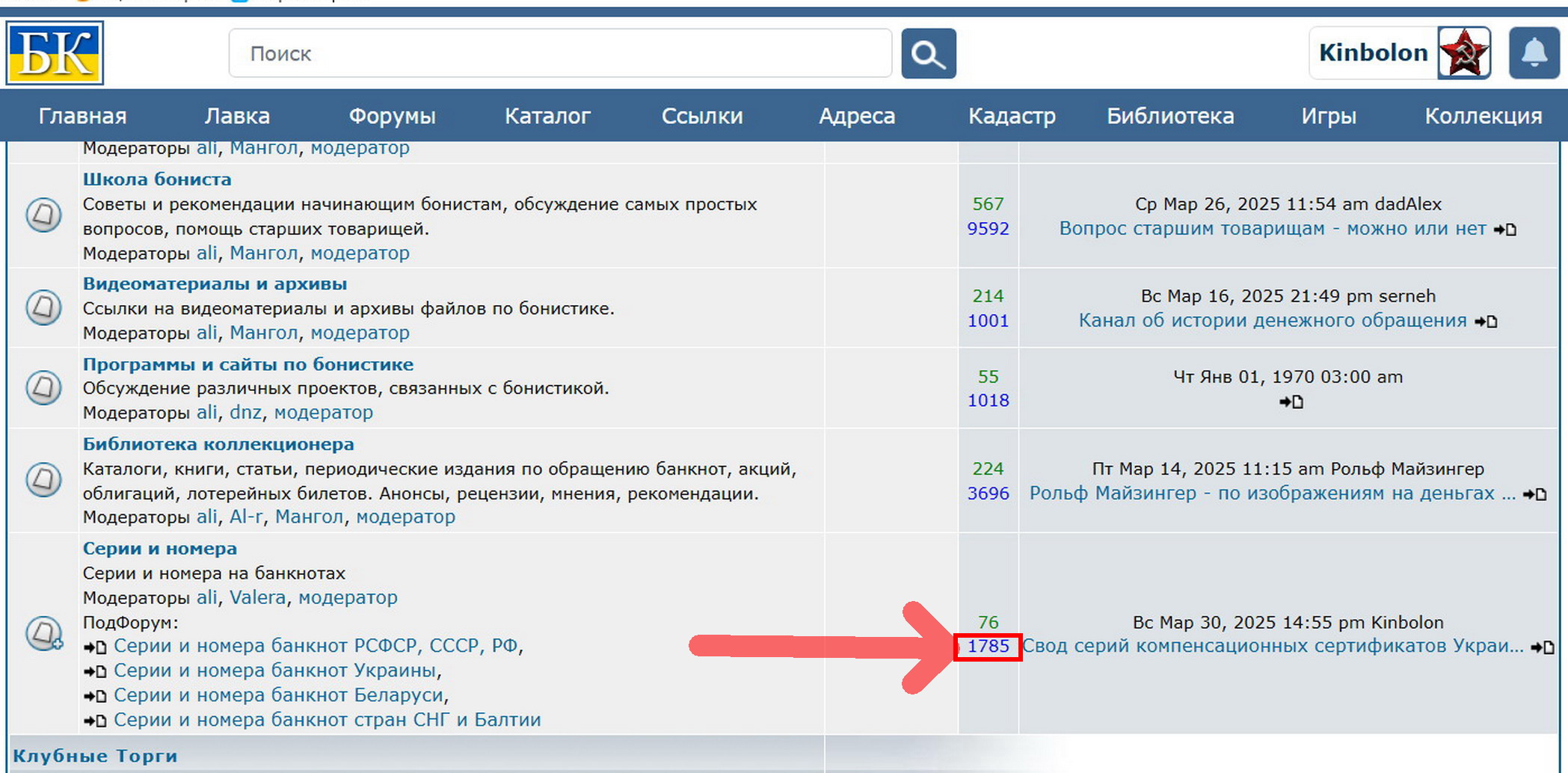Open the Коллекция menu item
The width and height of the screenshot is (1568, 773).
pyautogui.click(x=1483, y=116)
